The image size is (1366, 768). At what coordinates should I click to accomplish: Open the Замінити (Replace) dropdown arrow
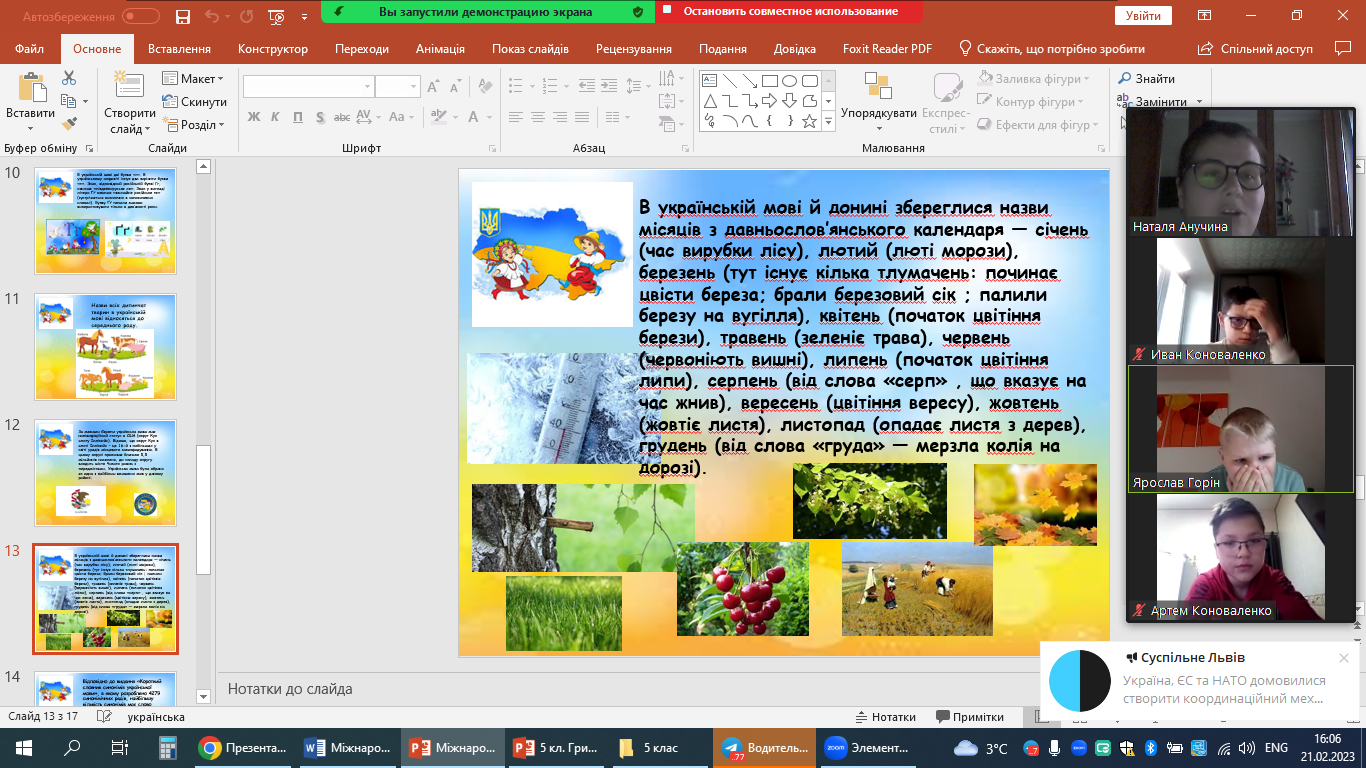tap(1198, 102)
